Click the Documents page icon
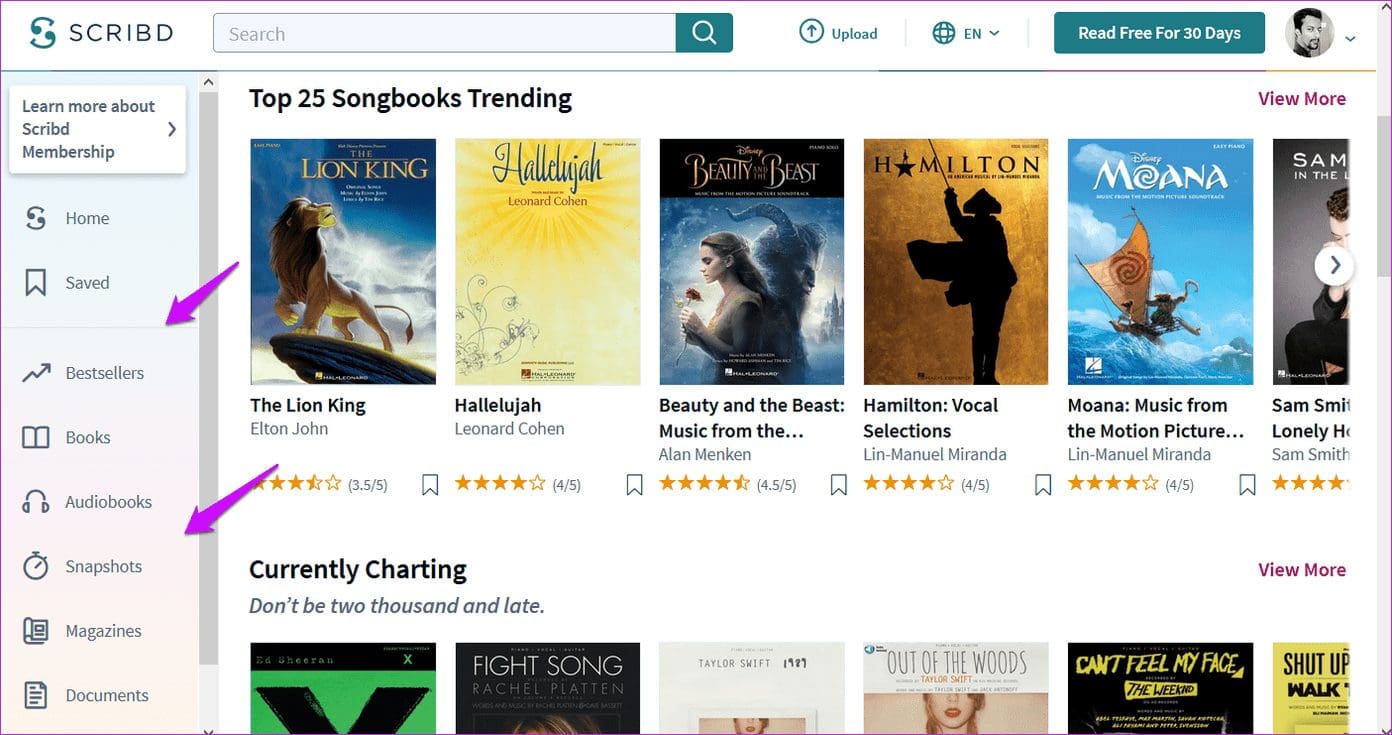This screenshot has width=1392, height=735. tap(36, 695)
